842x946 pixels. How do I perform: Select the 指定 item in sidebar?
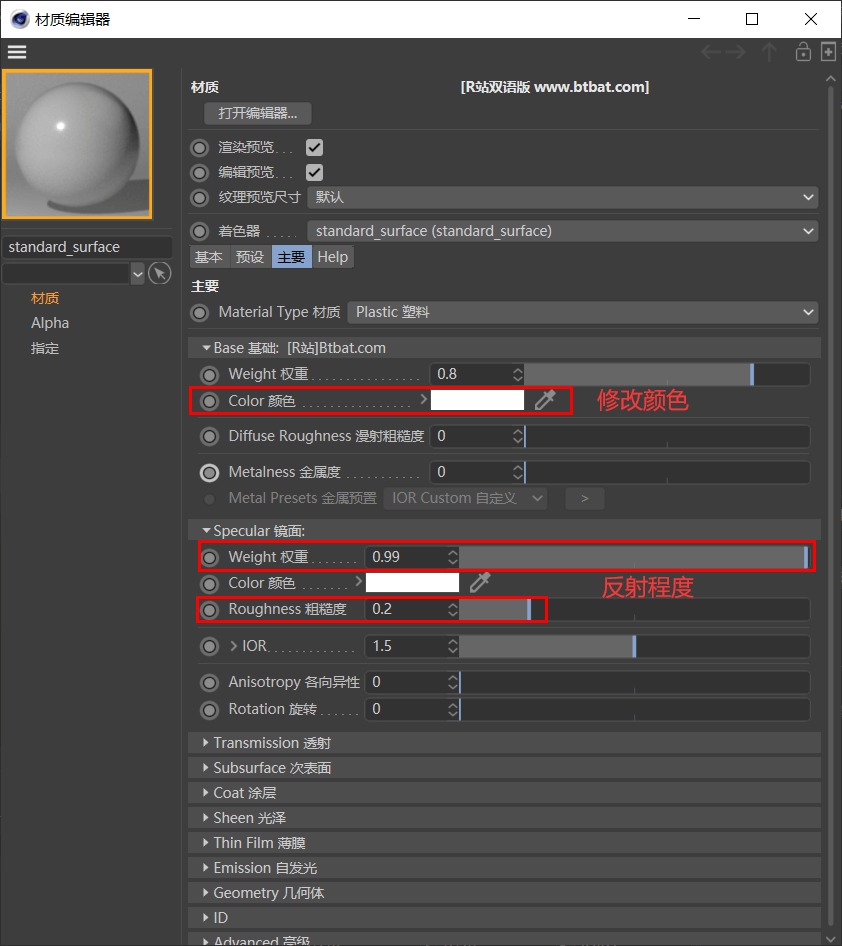pos(45,348)
